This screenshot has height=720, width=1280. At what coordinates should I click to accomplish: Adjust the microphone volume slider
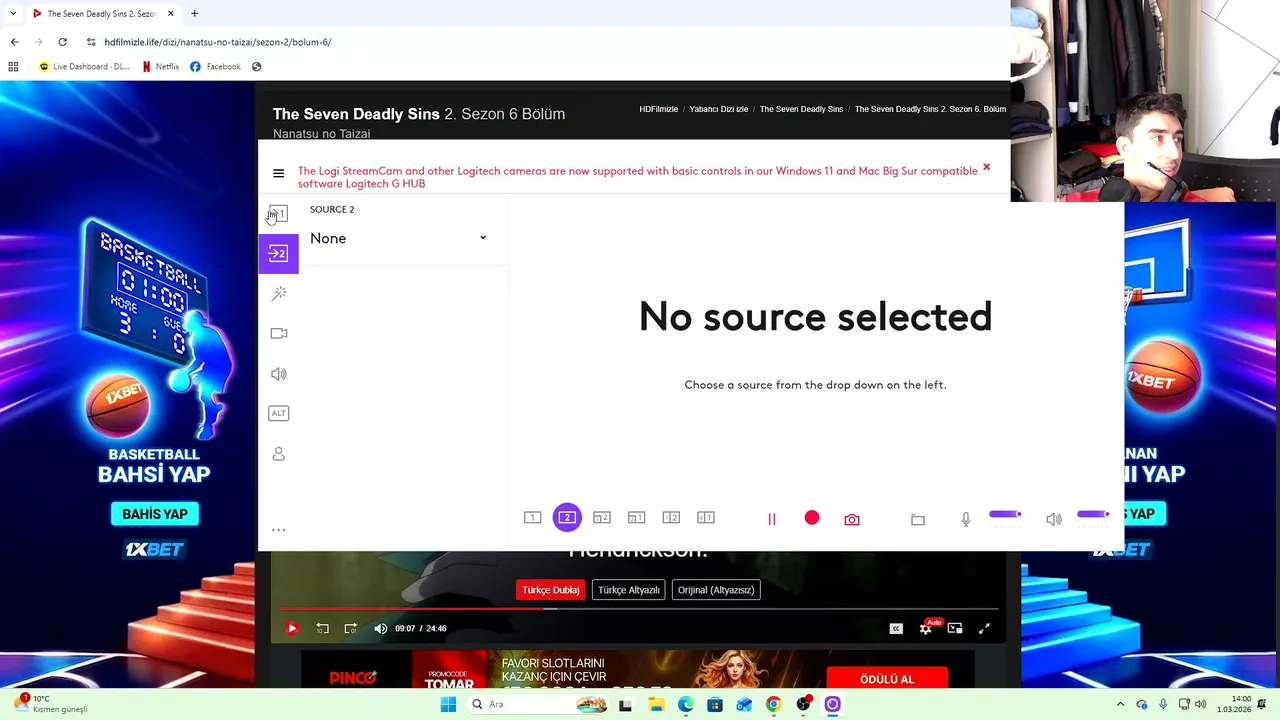coord(1006,514)
